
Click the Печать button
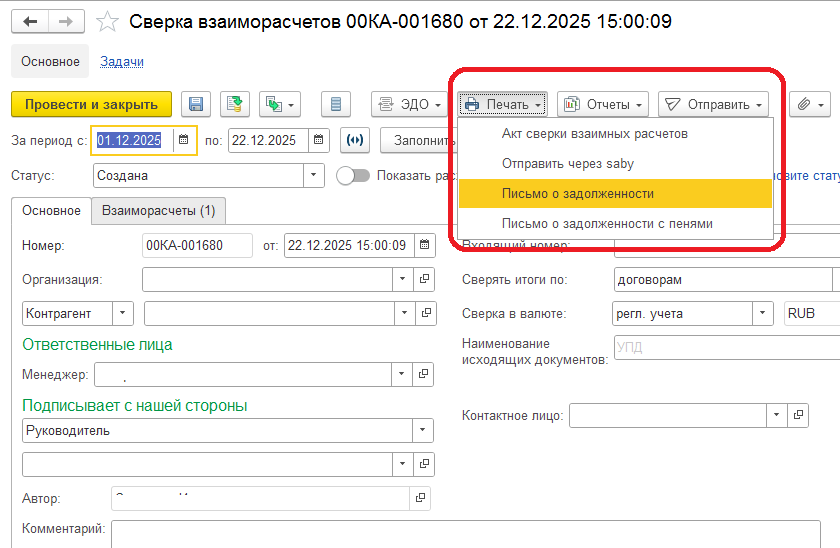pos(502,104)
